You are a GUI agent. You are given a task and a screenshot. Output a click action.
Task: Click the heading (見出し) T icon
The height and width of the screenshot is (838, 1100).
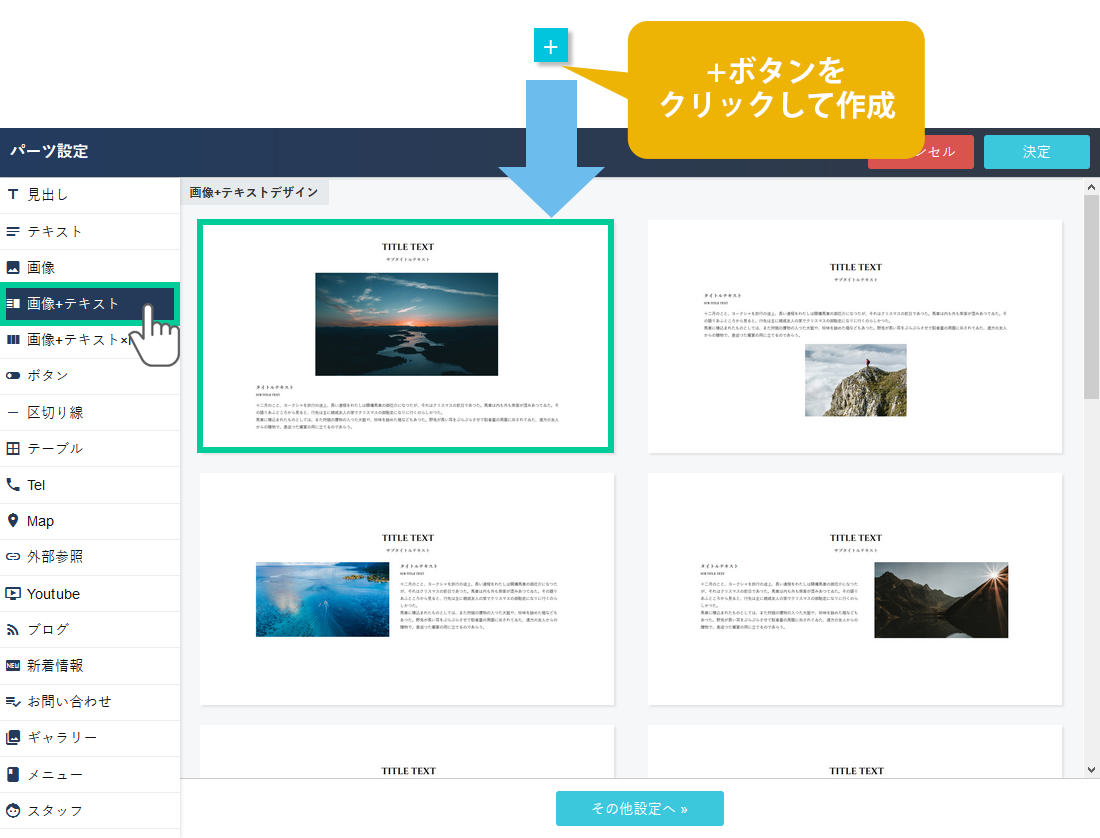coord(13,195)
